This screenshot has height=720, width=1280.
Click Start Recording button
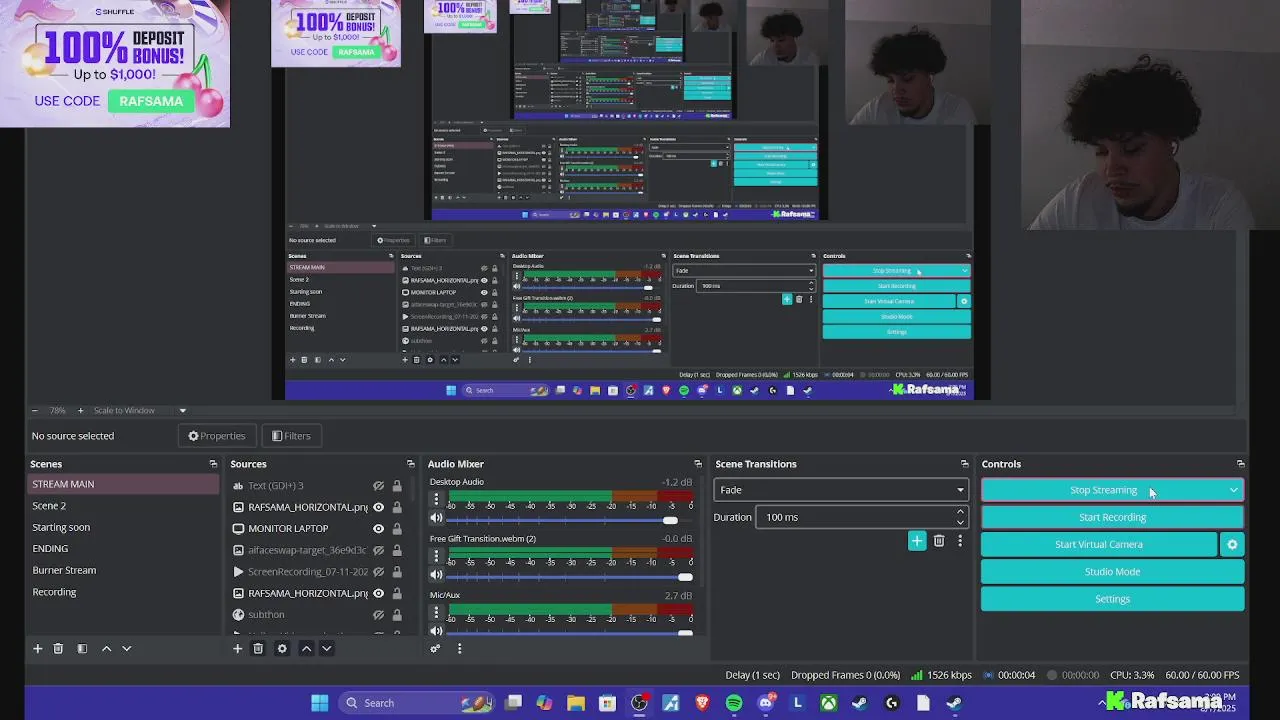[x=1112, y=517]
